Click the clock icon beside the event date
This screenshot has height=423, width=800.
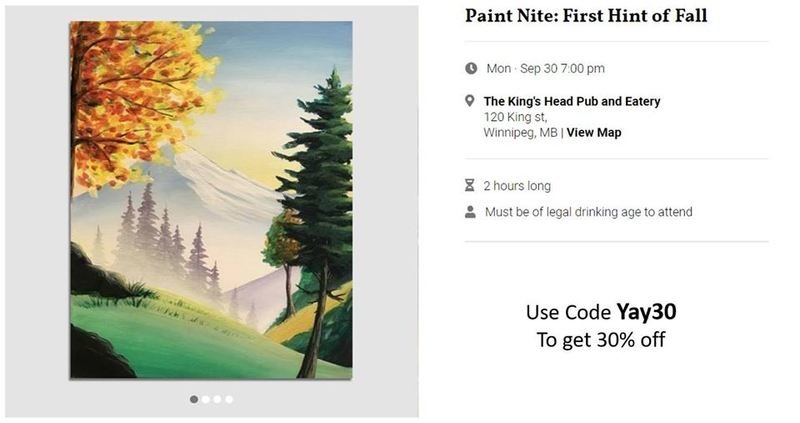pyautogui.click(x=471, y=69)
